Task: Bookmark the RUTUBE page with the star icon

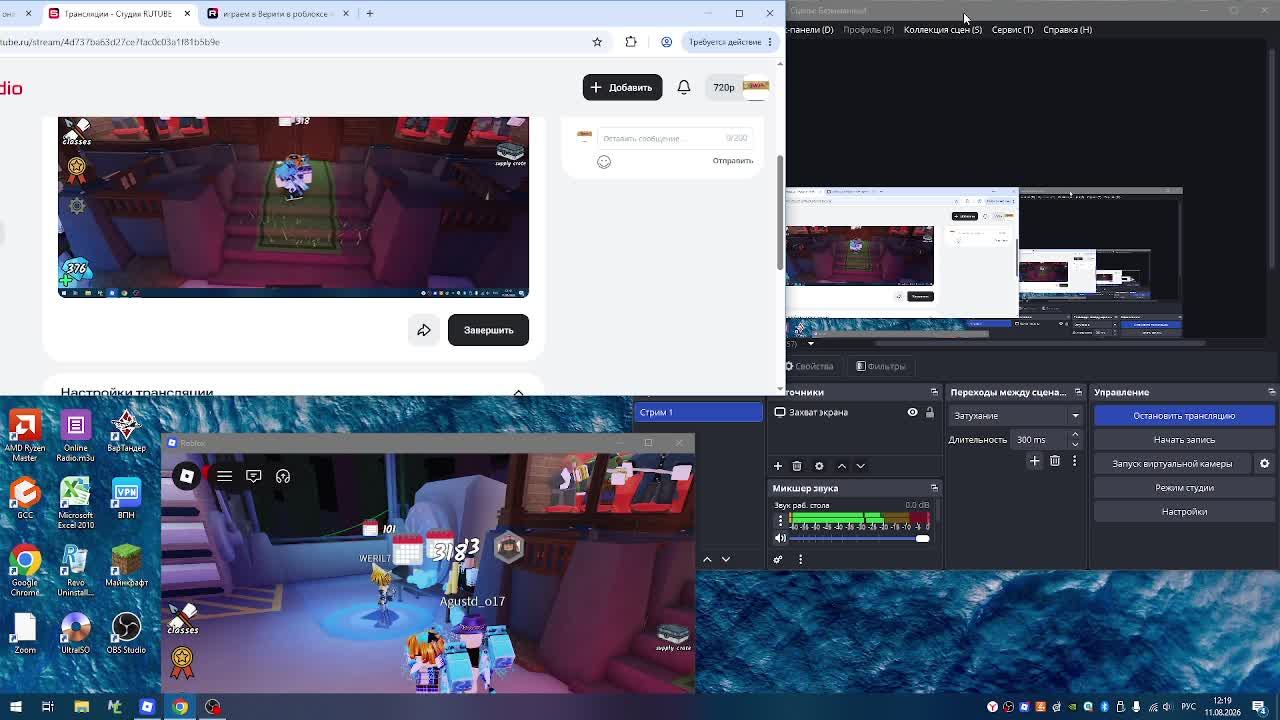Action: coord(597,42)
